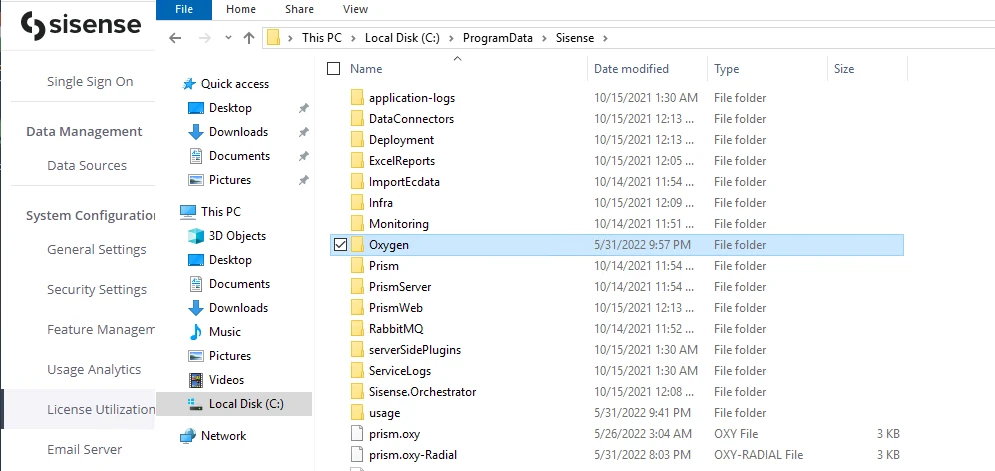Click Local Disk (C:) in address path
Image resolution: width=995 pixels, height=471 pixels.
pos(402,38)
